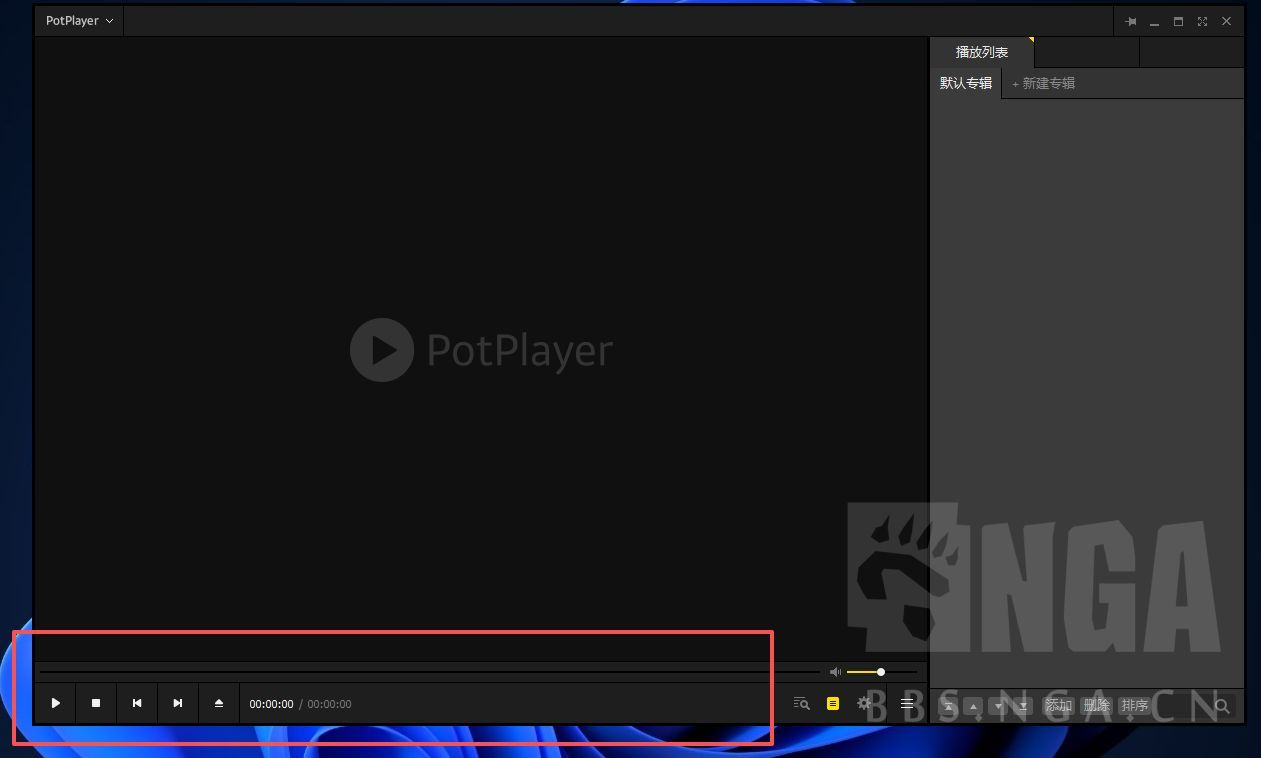The width and height of the screenshot is (1261, 758).
Task: Open PotPlayer settings via the gear icon
Action: pyautogui.click(x=864, y=703)
